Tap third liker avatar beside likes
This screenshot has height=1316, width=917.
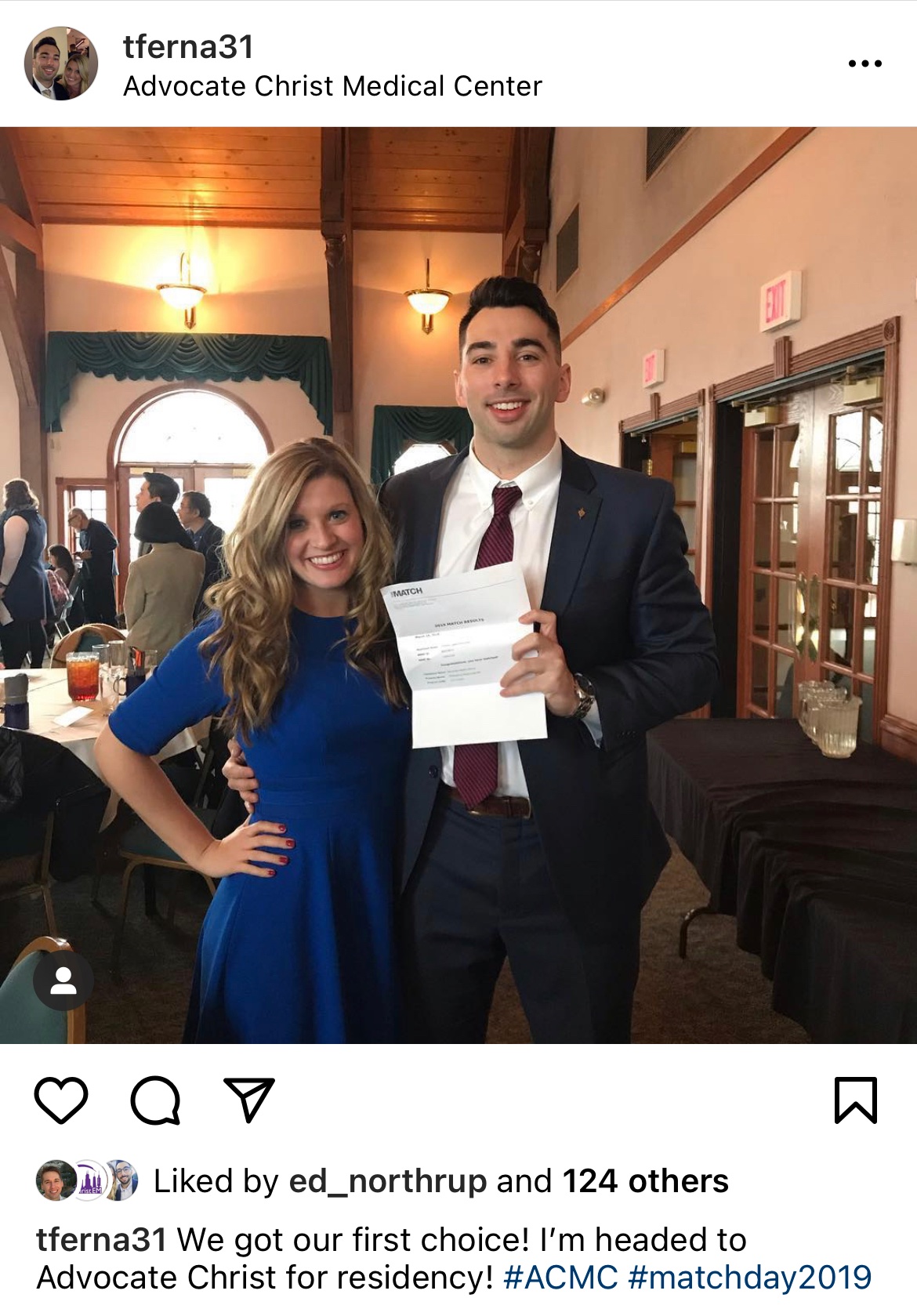[x=120, y=1181]
